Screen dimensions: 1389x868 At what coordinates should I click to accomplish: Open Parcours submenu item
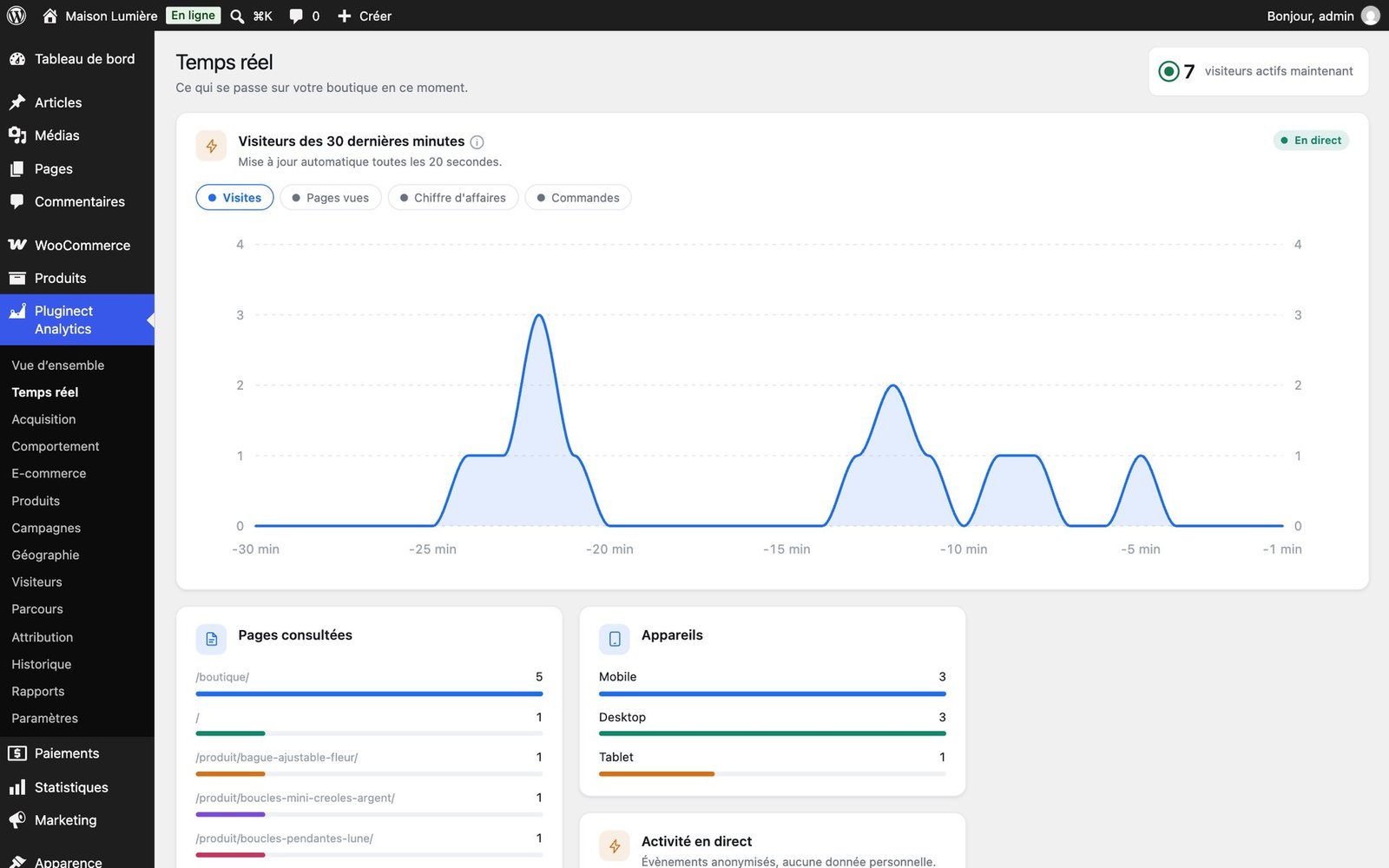(37, 609)
